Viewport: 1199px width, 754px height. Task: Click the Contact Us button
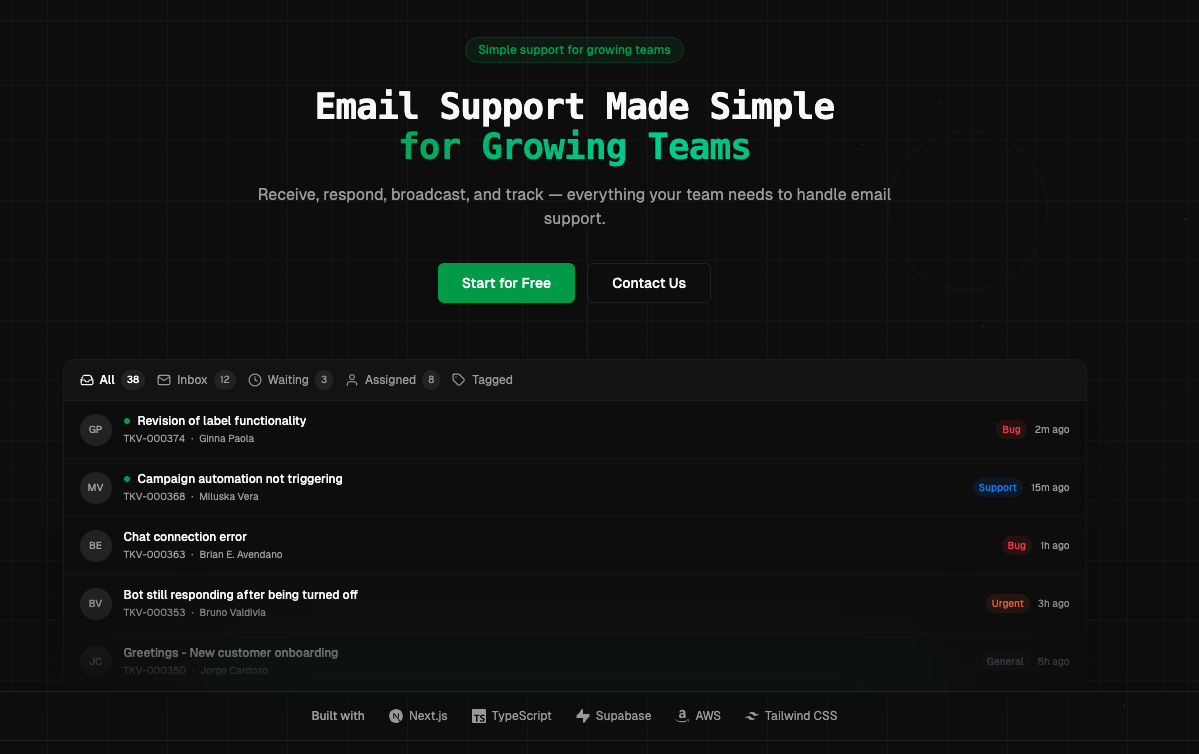tap(648, 283)
